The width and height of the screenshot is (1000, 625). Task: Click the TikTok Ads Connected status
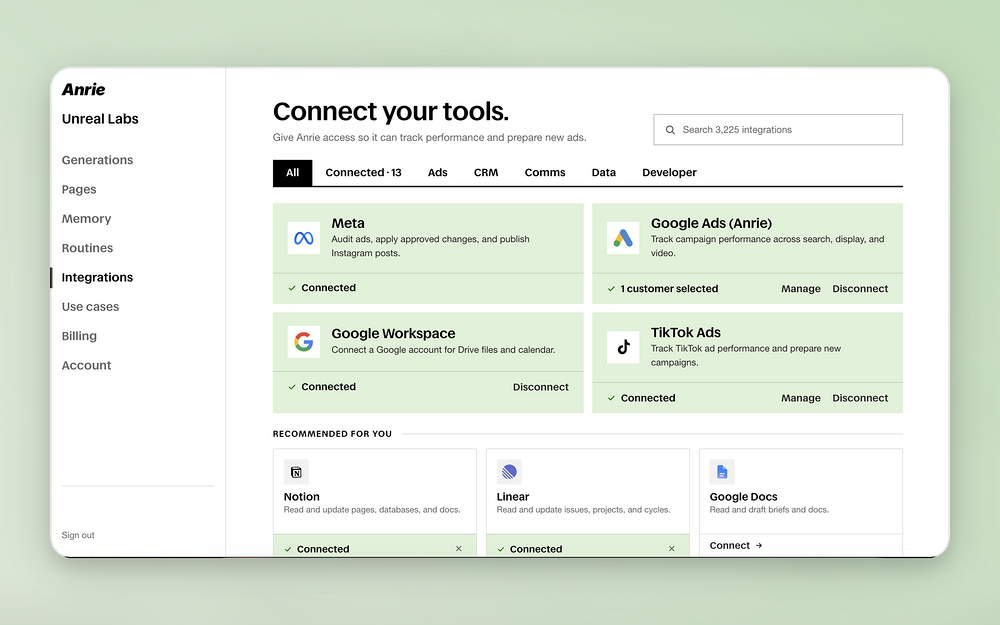point(648,398)
